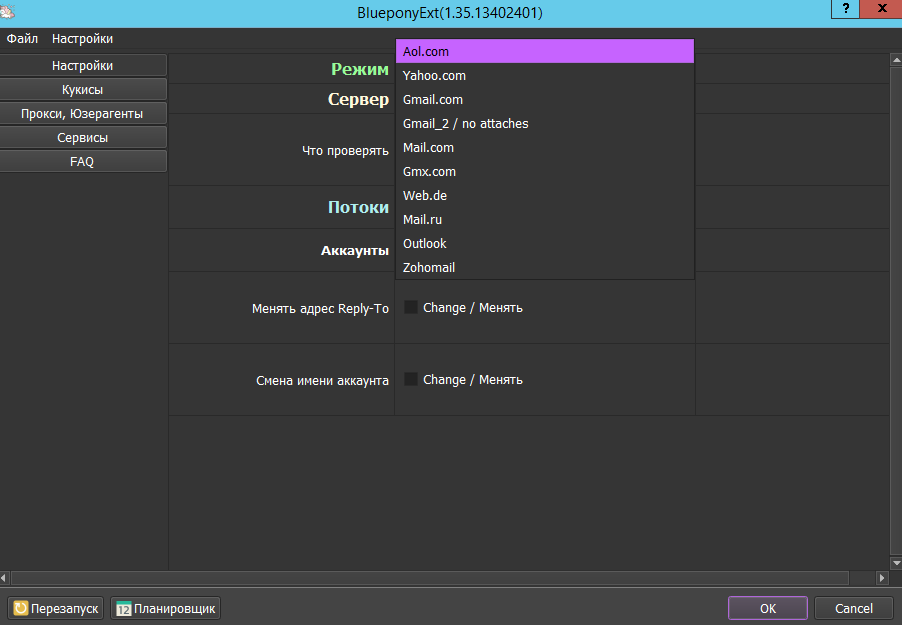Click the vertical scrollbar down arrow

[897, 563]
